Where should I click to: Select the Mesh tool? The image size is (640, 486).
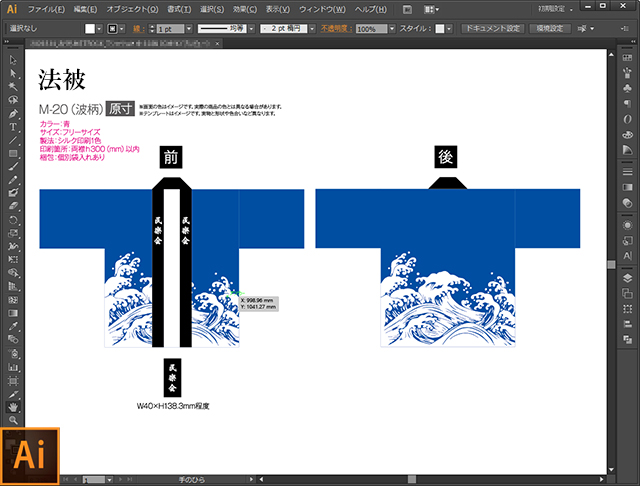(x=13, y=300)
